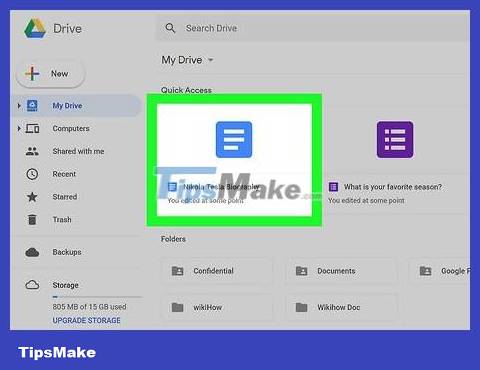This screenshot has height=370, width=480.
Task: Open Computers in sidebar
Action: pos(71,128)
